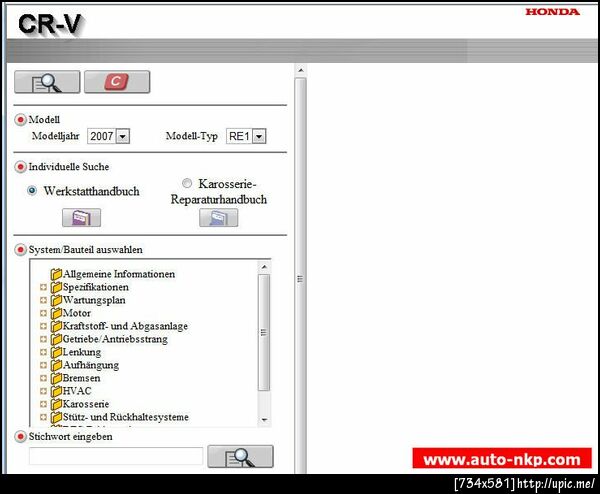Viewport: 600px width, 494px height.
Task: Click the Wartungsplan folder icon
Action: click(56, 300)
